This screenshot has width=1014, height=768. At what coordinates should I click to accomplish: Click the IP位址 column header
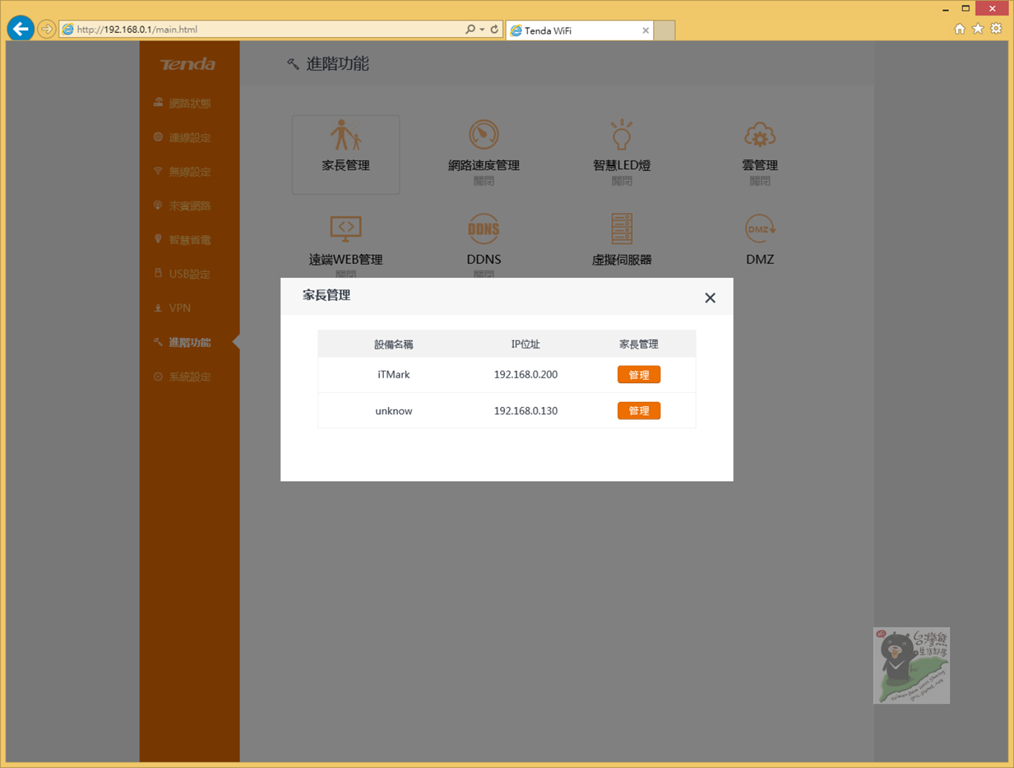[x=525, y=344]
